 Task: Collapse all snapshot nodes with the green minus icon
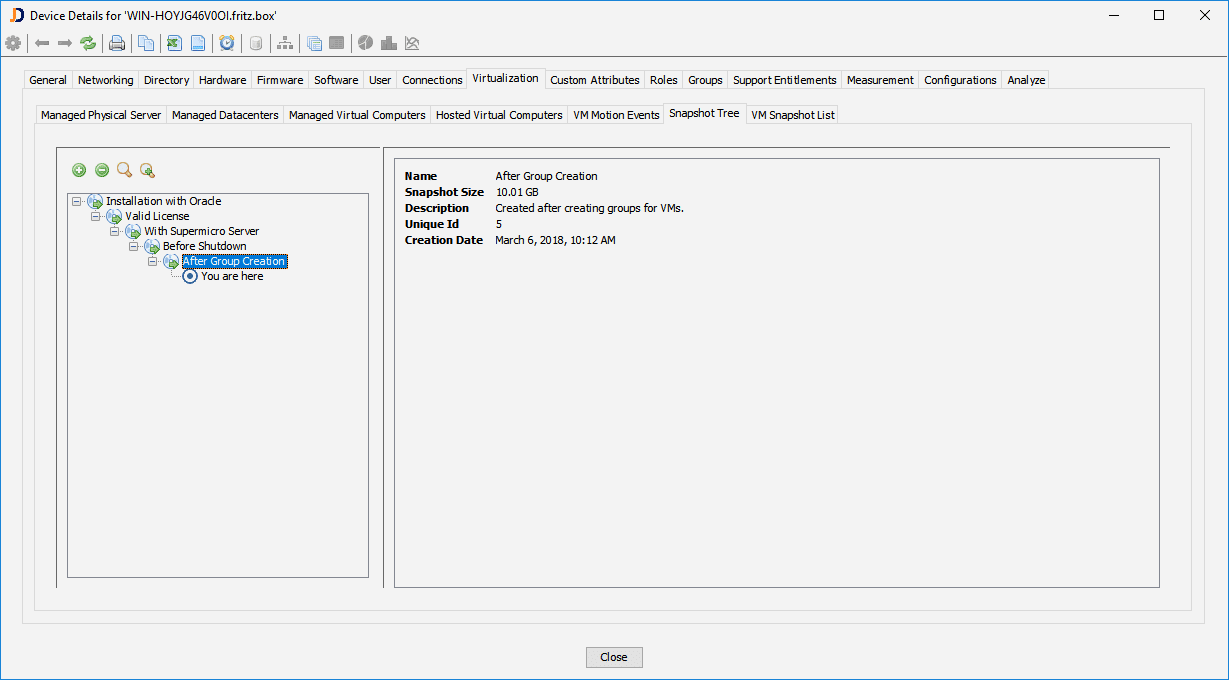pos(101,170)
